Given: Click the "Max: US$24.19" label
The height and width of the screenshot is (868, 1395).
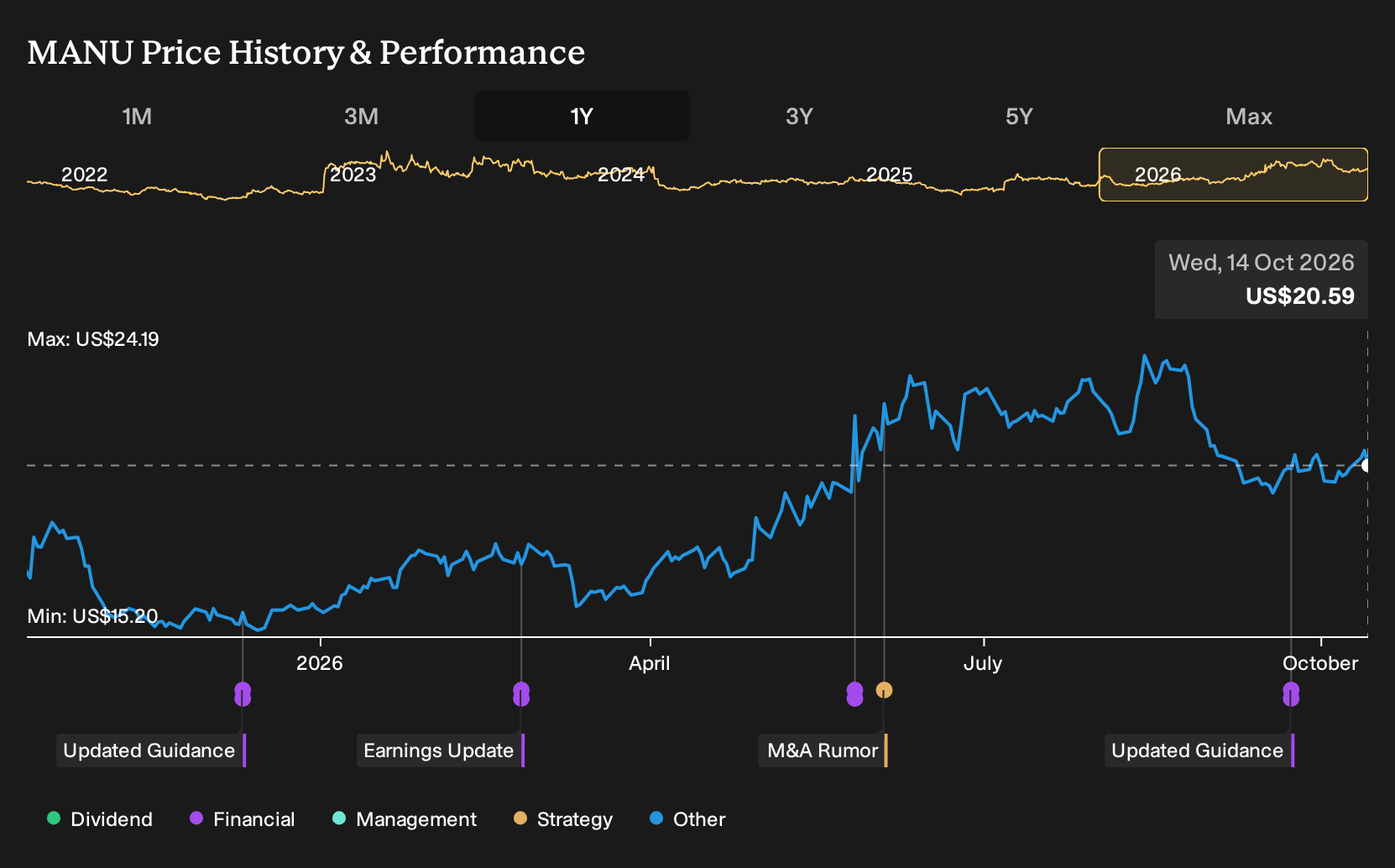Looking at the screenshot, I should (93, 339).
